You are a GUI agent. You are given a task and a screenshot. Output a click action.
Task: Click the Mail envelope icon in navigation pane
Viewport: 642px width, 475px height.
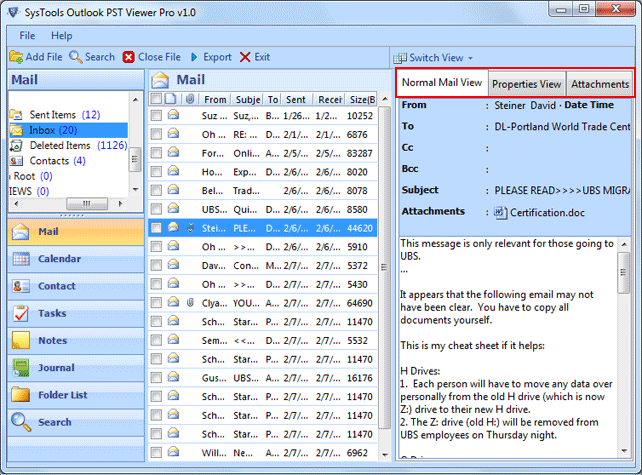point(20,232)
